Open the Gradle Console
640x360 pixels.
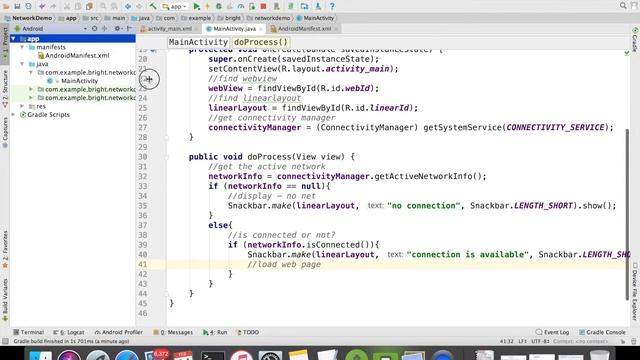coord(602,332)
